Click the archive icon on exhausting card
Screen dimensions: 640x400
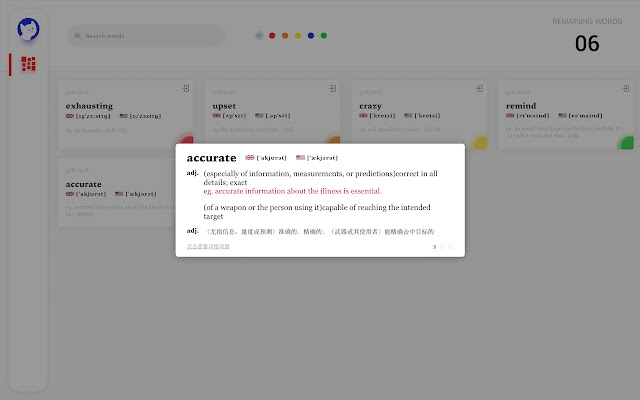186,88
